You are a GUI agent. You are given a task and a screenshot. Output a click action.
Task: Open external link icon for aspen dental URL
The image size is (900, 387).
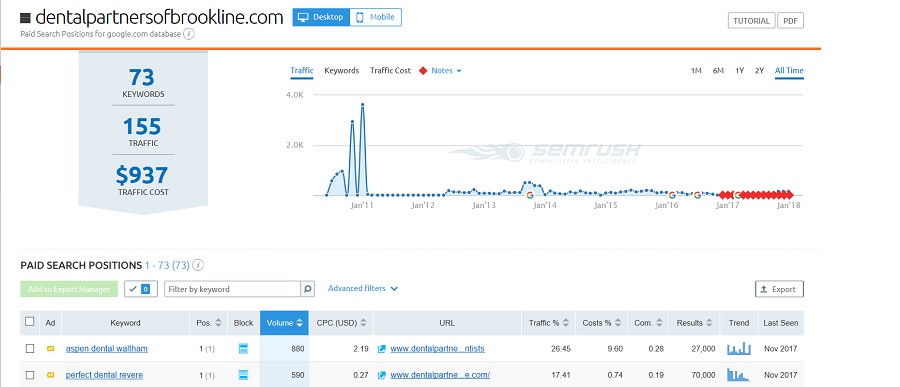pyautogui.click(x=382, y=349)
